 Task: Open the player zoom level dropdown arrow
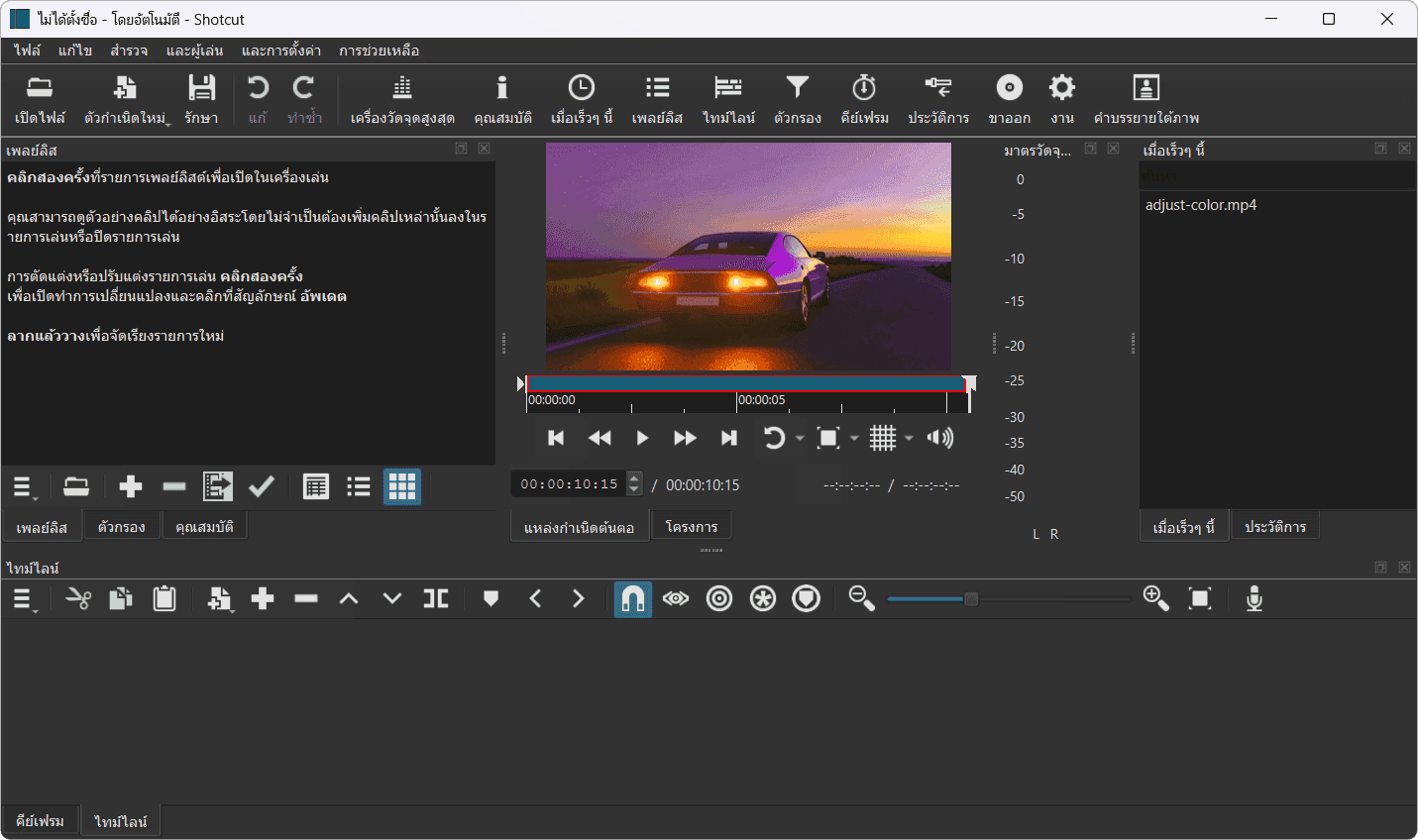854,438
